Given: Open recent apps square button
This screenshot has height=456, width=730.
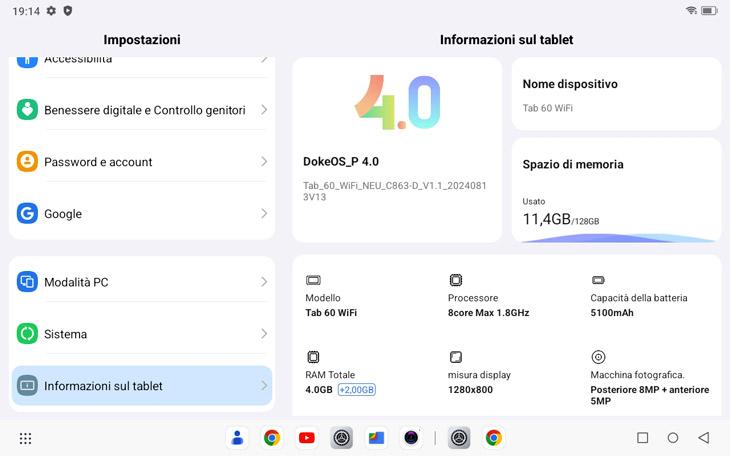Looking at the screenshot, I should click(x=642, y=438).
